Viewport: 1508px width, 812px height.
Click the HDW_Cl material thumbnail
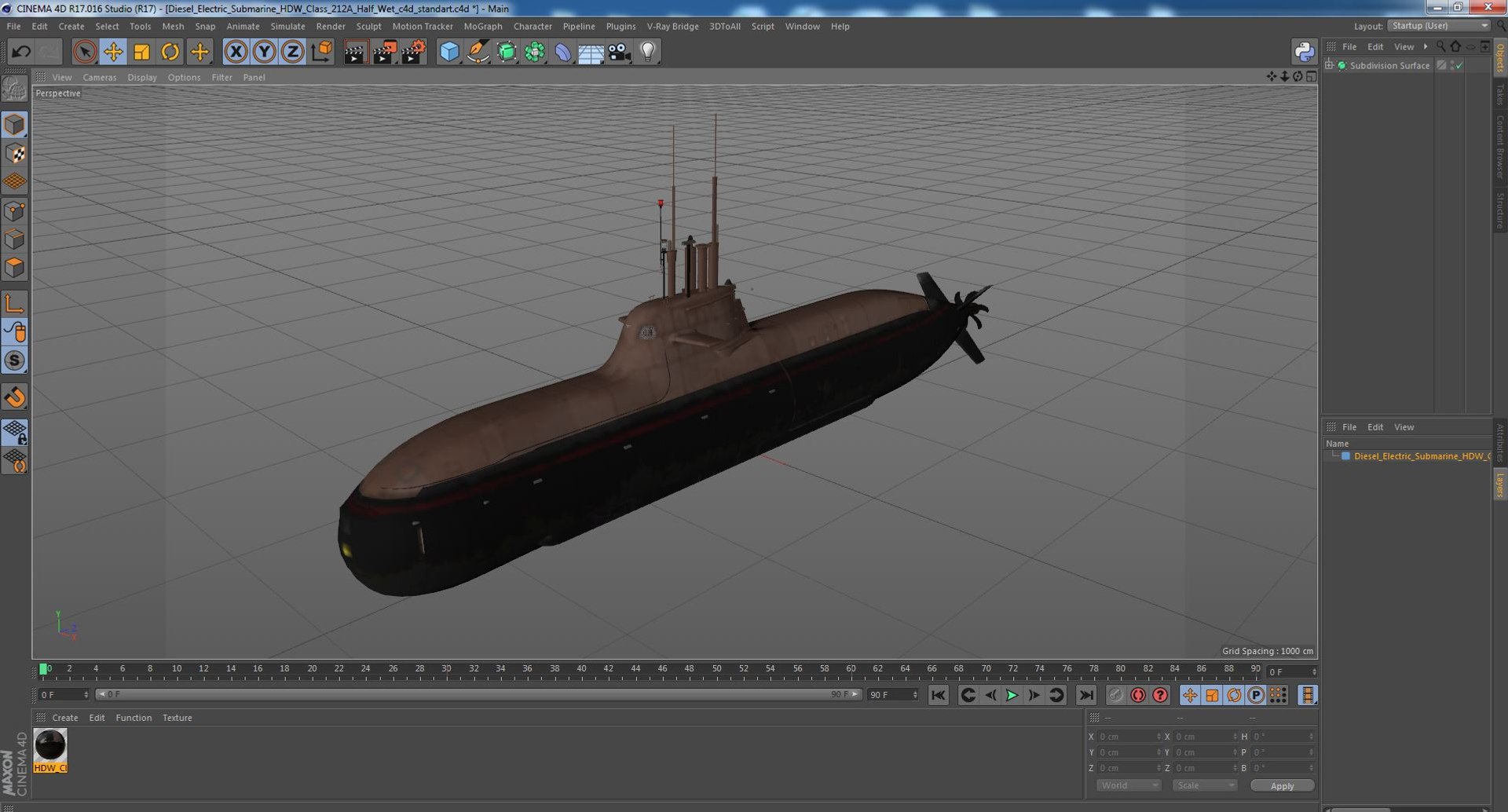pos(50,745)
